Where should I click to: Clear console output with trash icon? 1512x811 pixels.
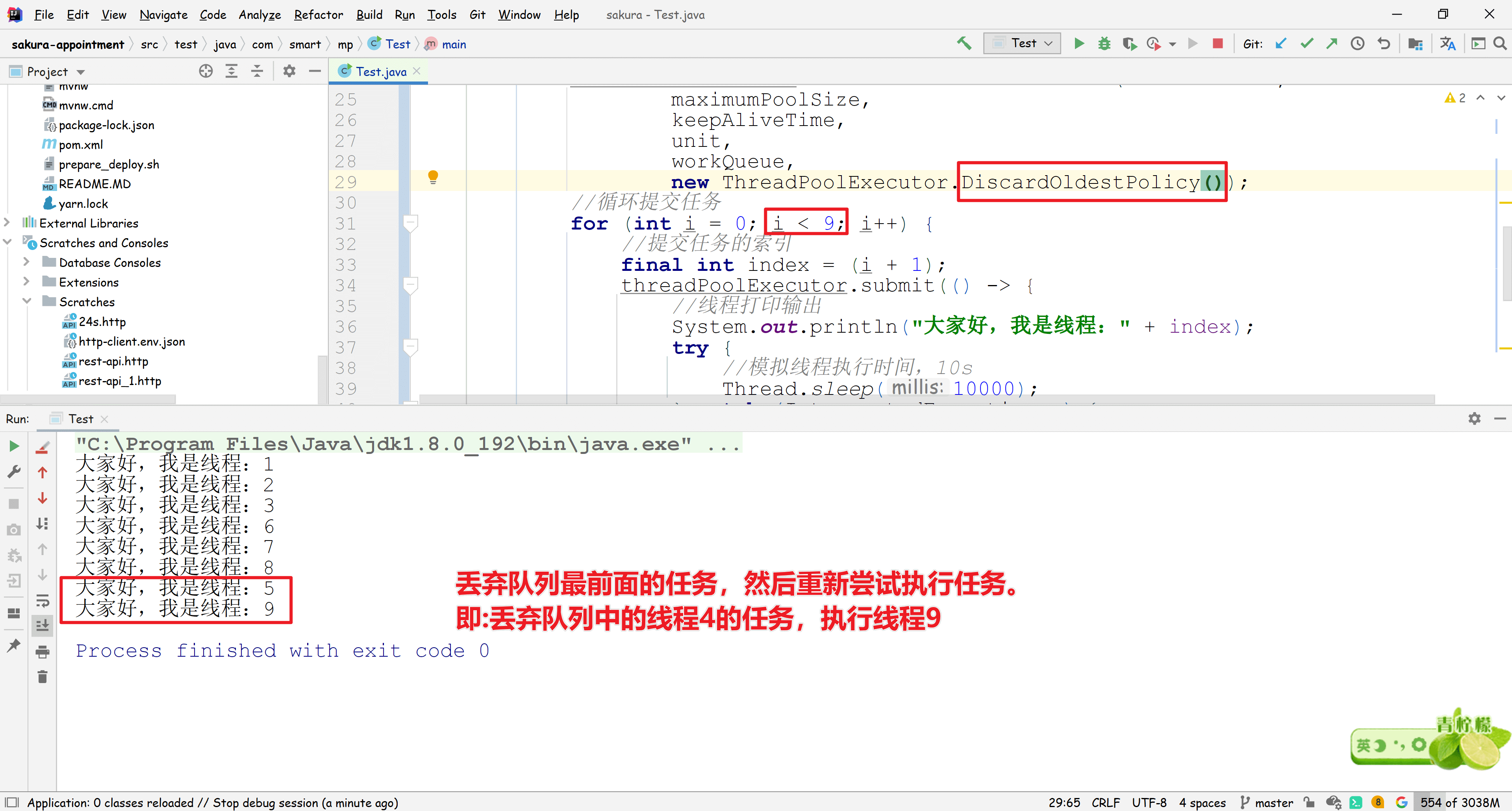(42, 677)
